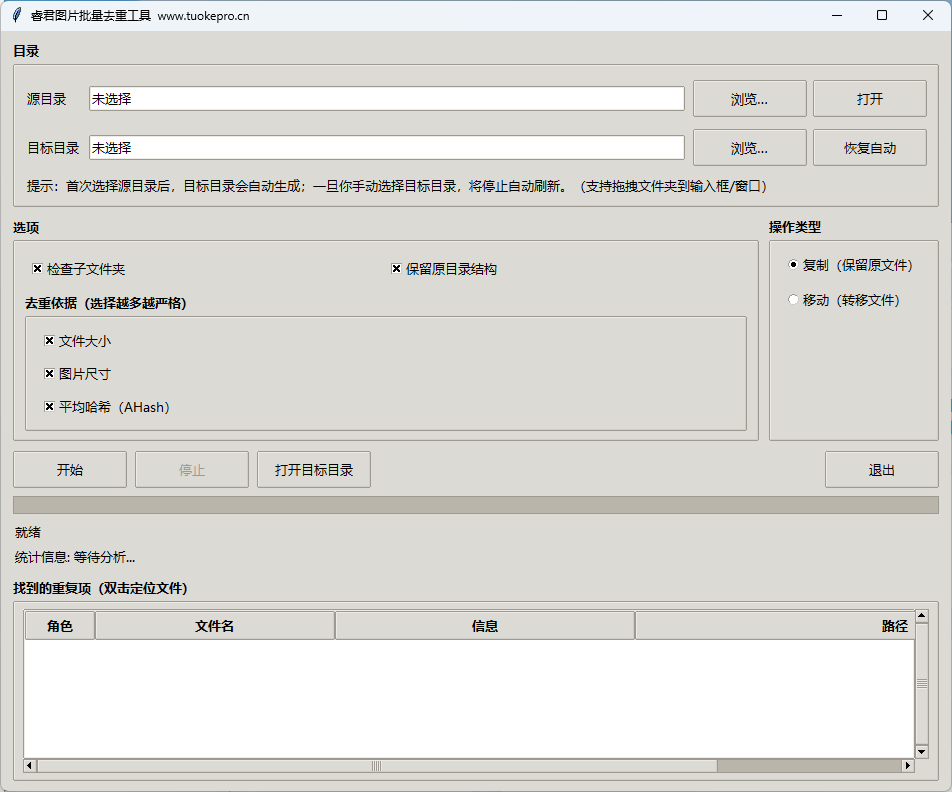Click the feather app icon in title bar
The image size is (952, 792).
(17, 15)
